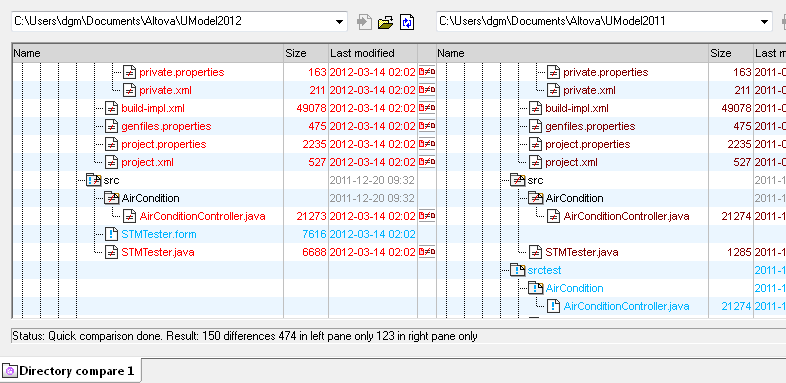786x383 pixels.
Task: Select right AirConditionController.java in dark red
Action: click(626, 217)
